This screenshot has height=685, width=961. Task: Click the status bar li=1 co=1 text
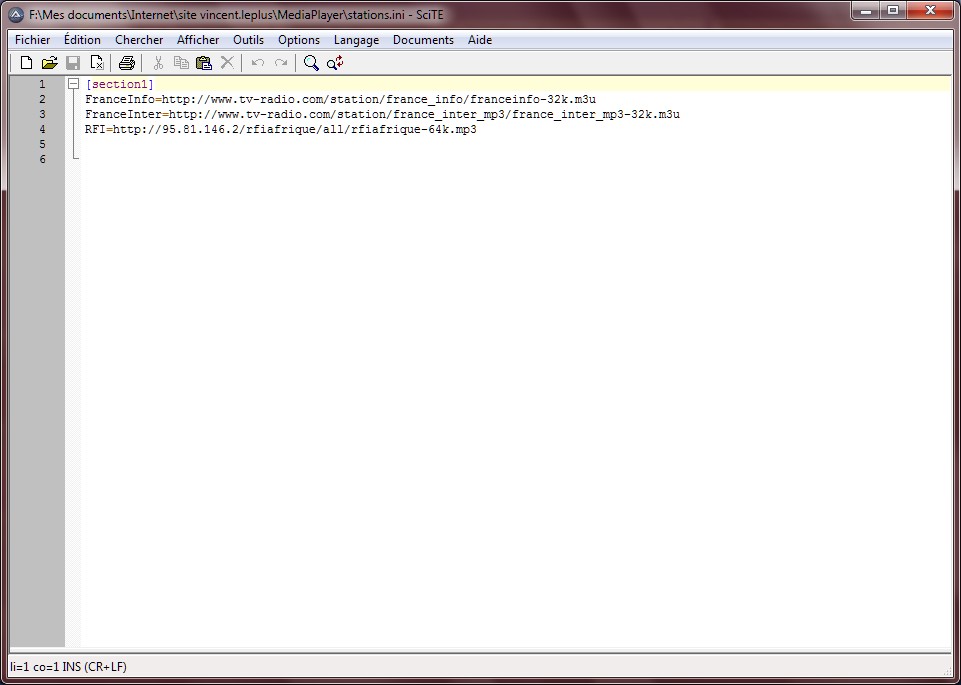coord(68,667)
